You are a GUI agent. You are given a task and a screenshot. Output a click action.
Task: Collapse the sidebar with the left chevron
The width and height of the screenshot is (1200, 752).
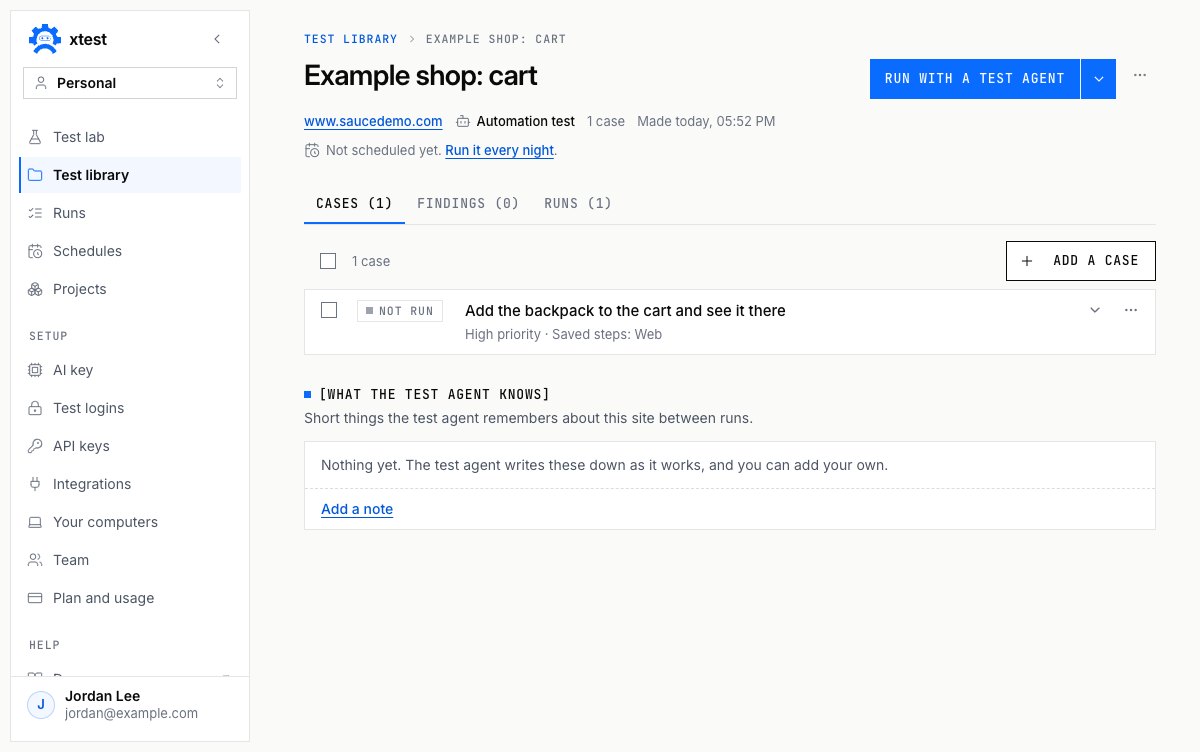[x=217, y=39]
